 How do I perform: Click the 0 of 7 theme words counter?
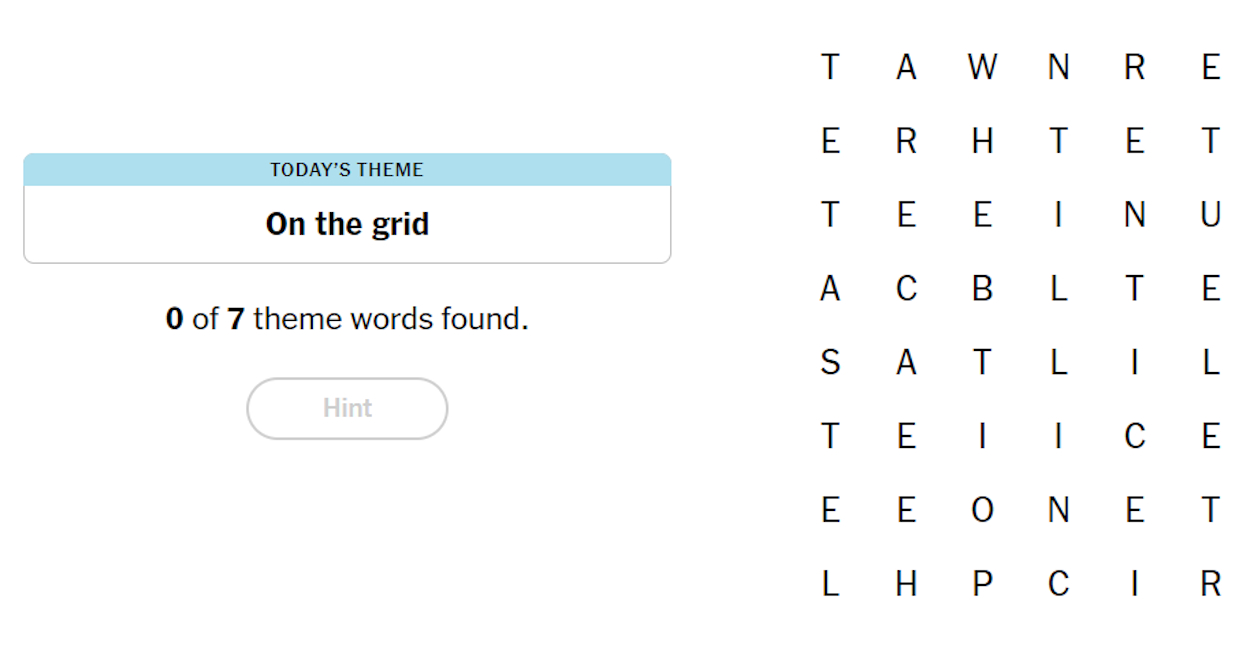coord(347,318)
